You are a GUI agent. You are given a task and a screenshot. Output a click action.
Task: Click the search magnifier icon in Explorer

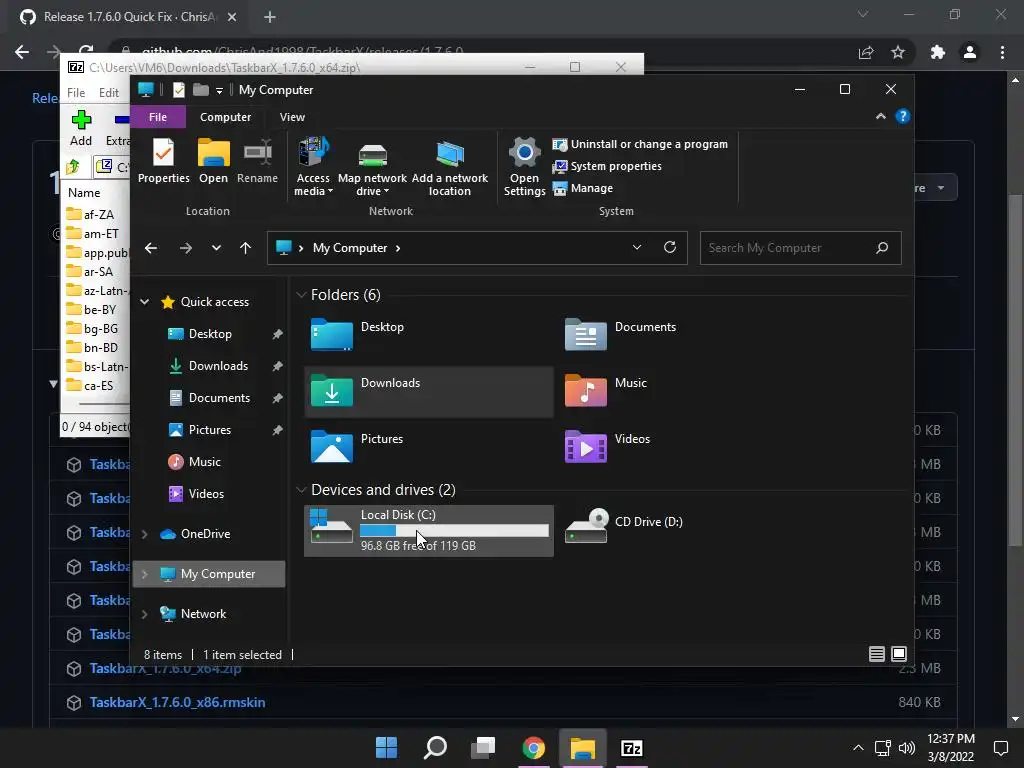point(882,248)
